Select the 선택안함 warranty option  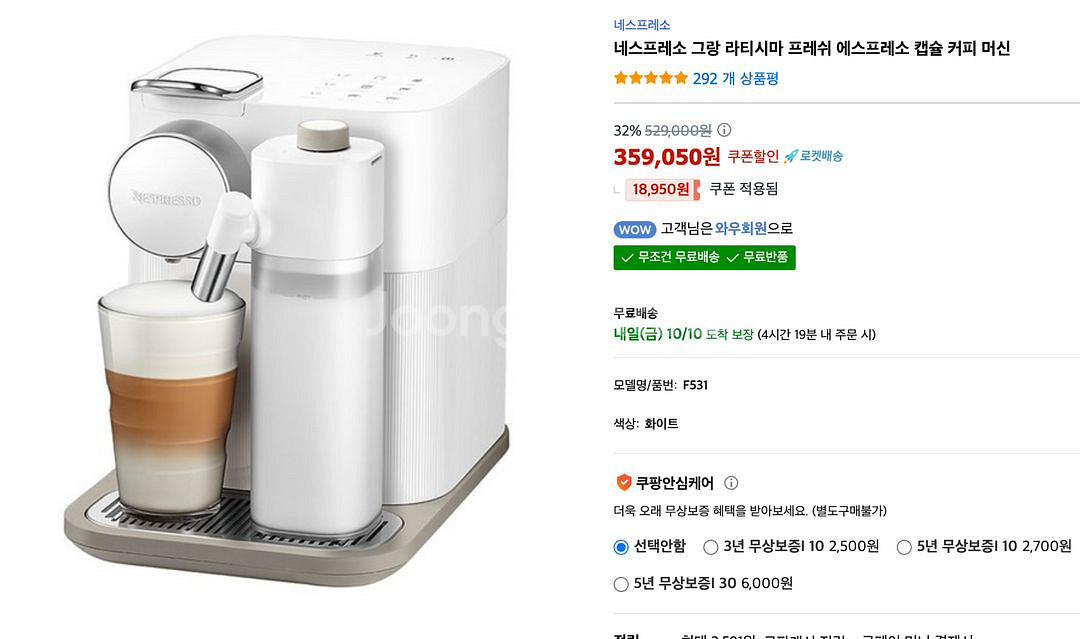point(621,547)
